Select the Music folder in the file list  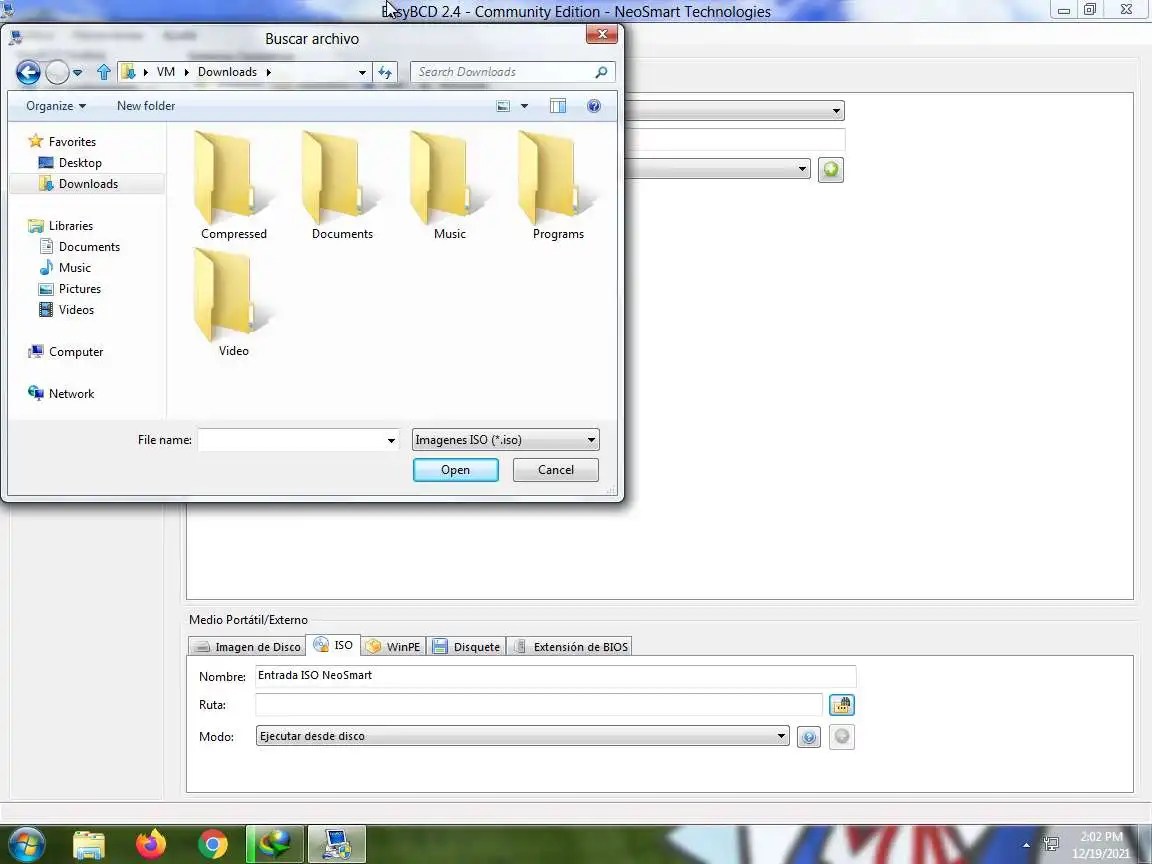(x=450, y=185)
